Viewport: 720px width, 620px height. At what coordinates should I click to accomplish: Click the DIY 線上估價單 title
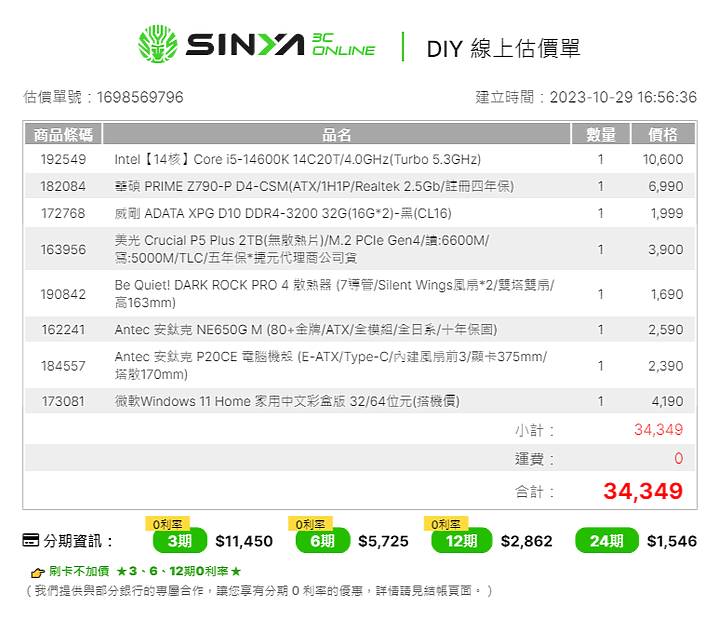click(x=503, y=49)
